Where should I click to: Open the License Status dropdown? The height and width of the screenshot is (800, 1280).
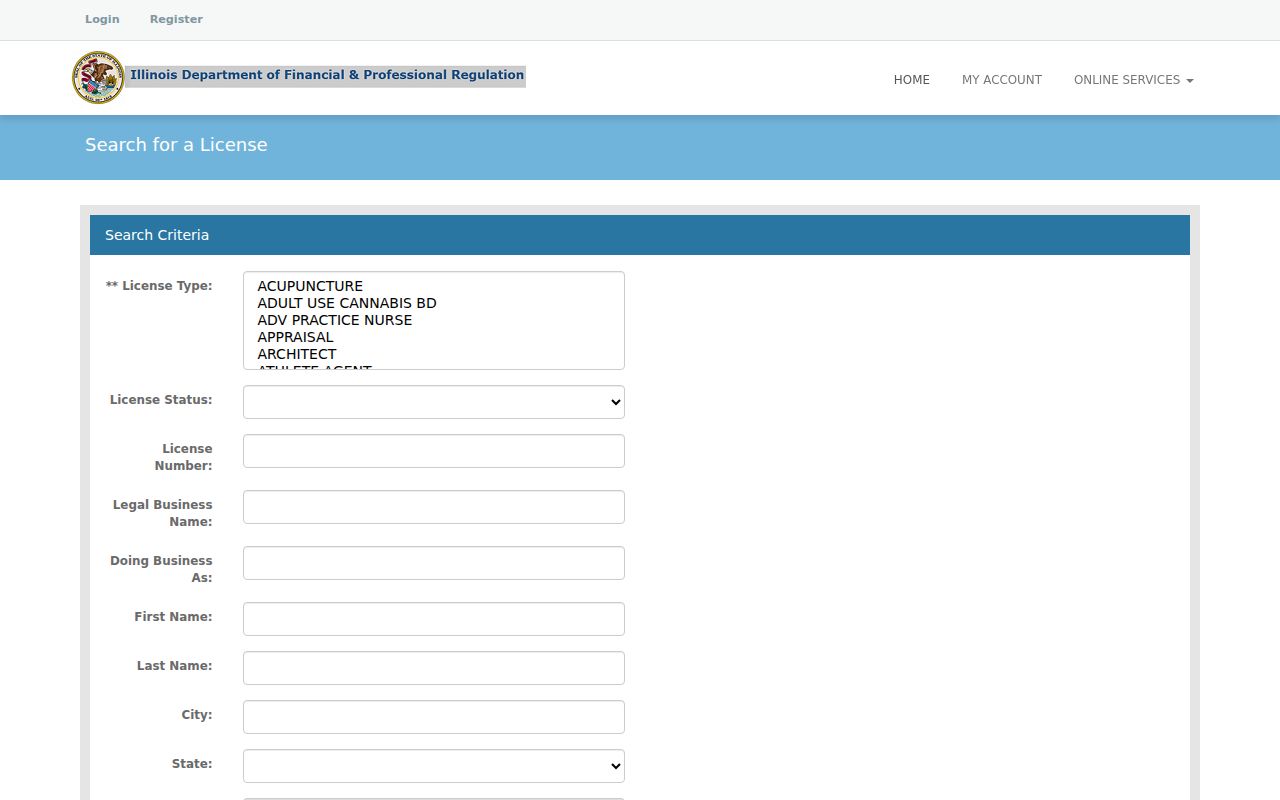click(434, 402)
